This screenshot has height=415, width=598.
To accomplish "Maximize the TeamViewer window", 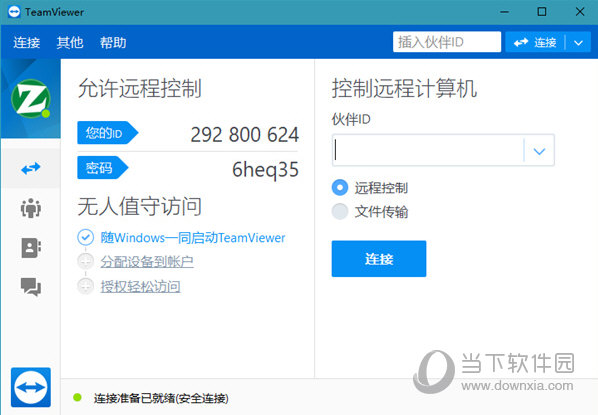I will pyautogui.click(x=542, y=12).
